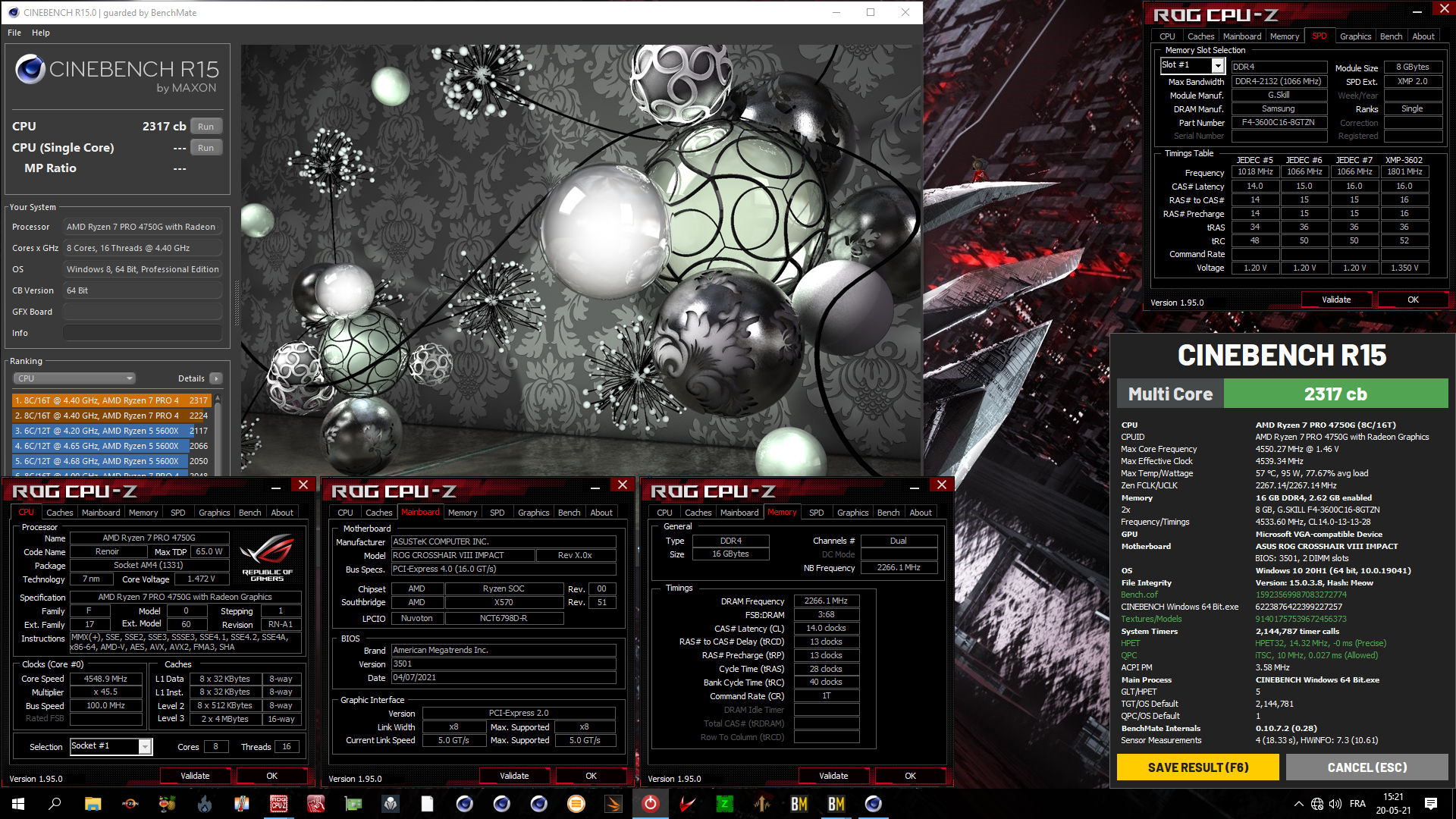Click ranking list scrollbar up arrow

tap(218, 397)
